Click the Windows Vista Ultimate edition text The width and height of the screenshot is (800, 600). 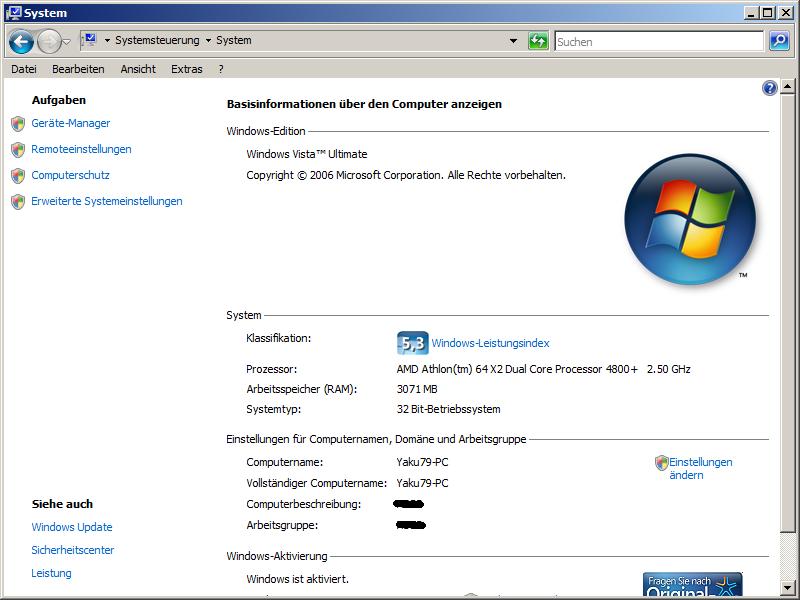[307, 154]
